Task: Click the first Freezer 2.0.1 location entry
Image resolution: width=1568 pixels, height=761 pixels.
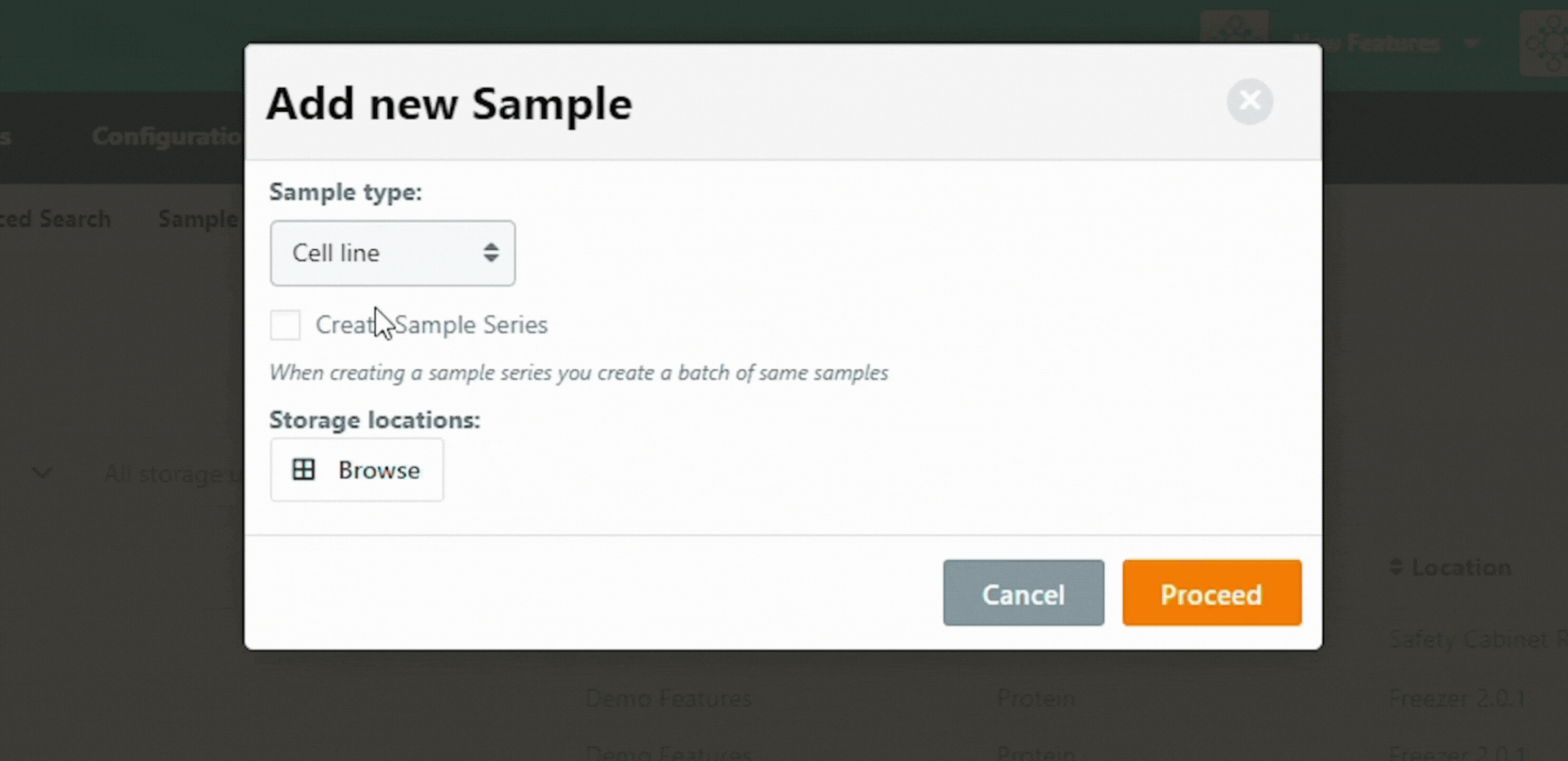Action: click(x=1457, y=698)
